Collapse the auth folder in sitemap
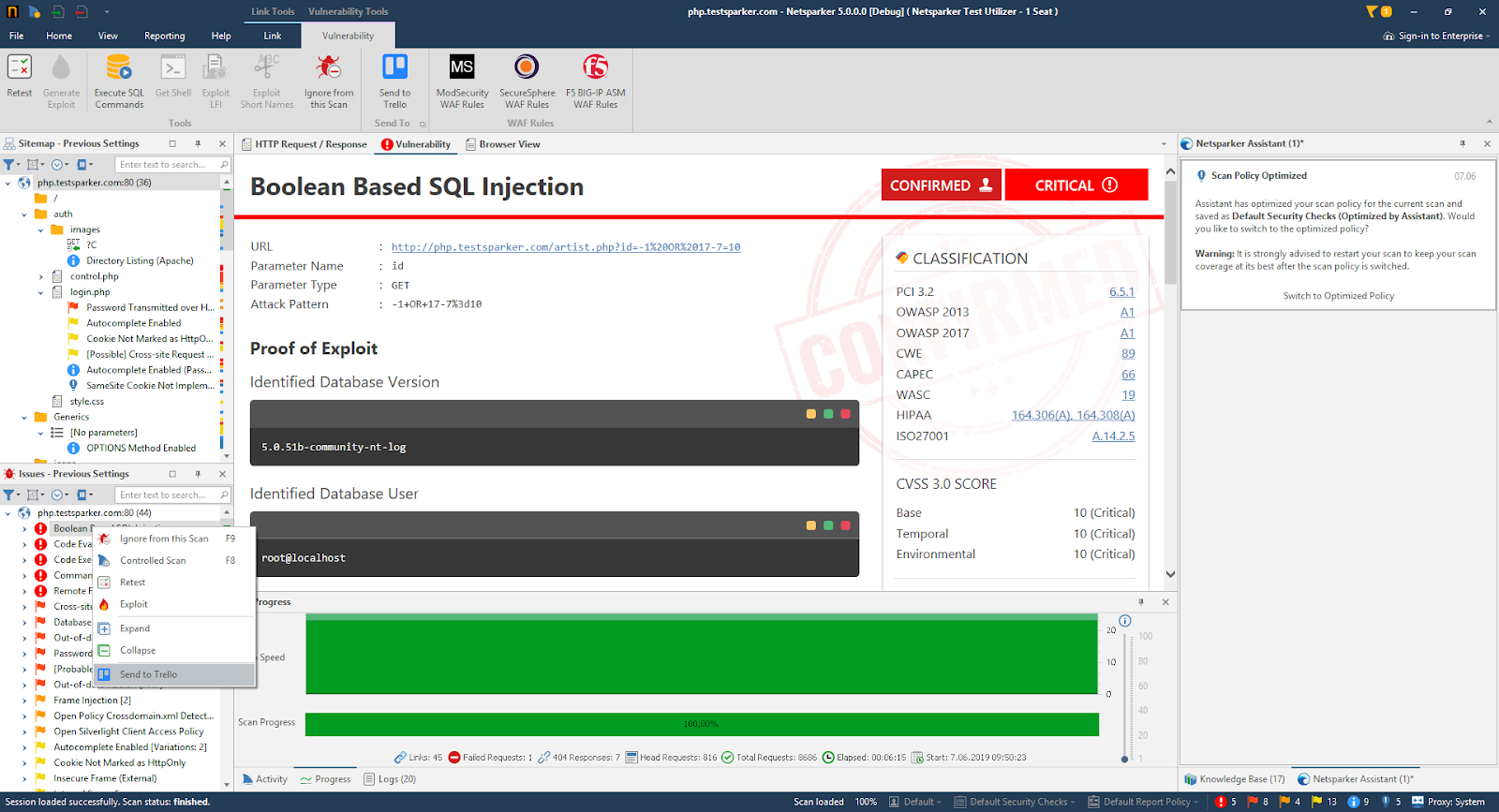Viewport: 1499px width, 812px height. (24, 214)
